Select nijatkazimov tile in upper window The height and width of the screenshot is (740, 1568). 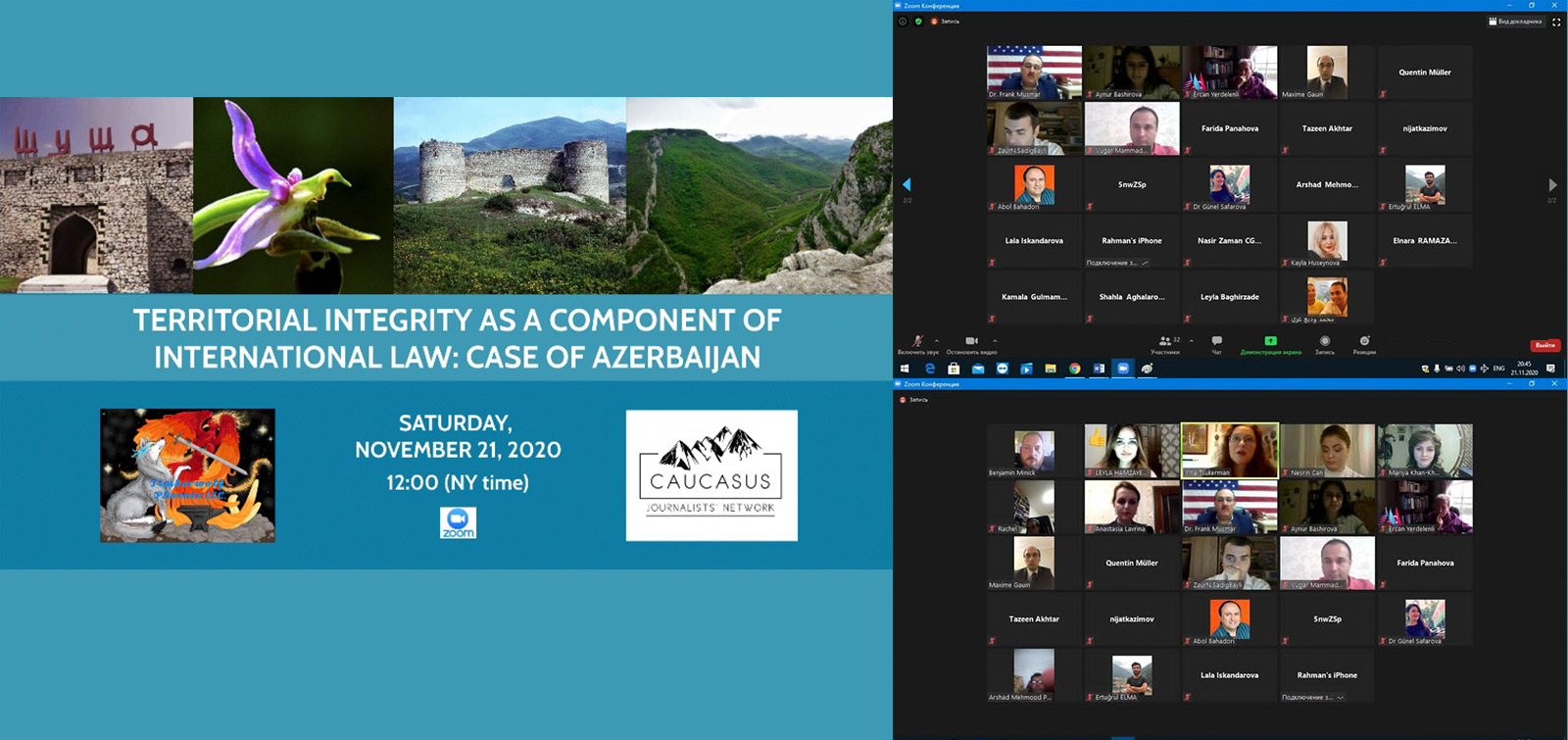1425,128
